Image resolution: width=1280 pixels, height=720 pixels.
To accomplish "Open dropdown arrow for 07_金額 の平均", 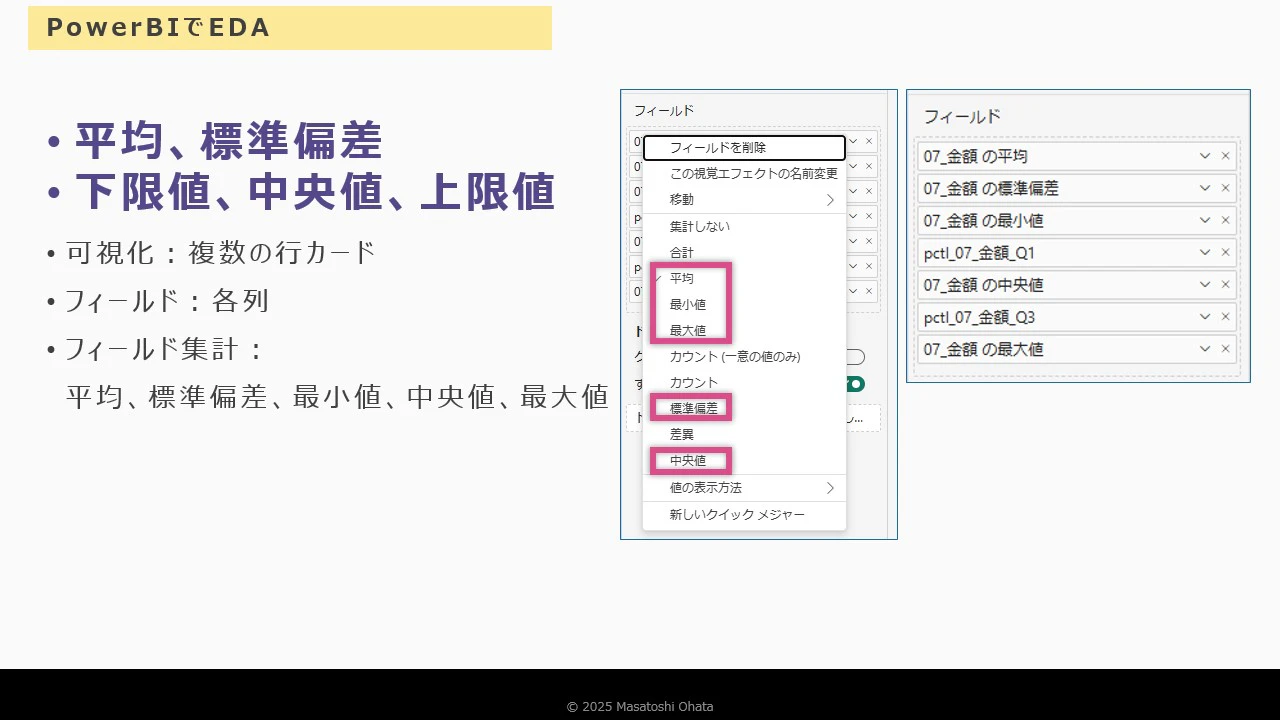I will 1205,156.
